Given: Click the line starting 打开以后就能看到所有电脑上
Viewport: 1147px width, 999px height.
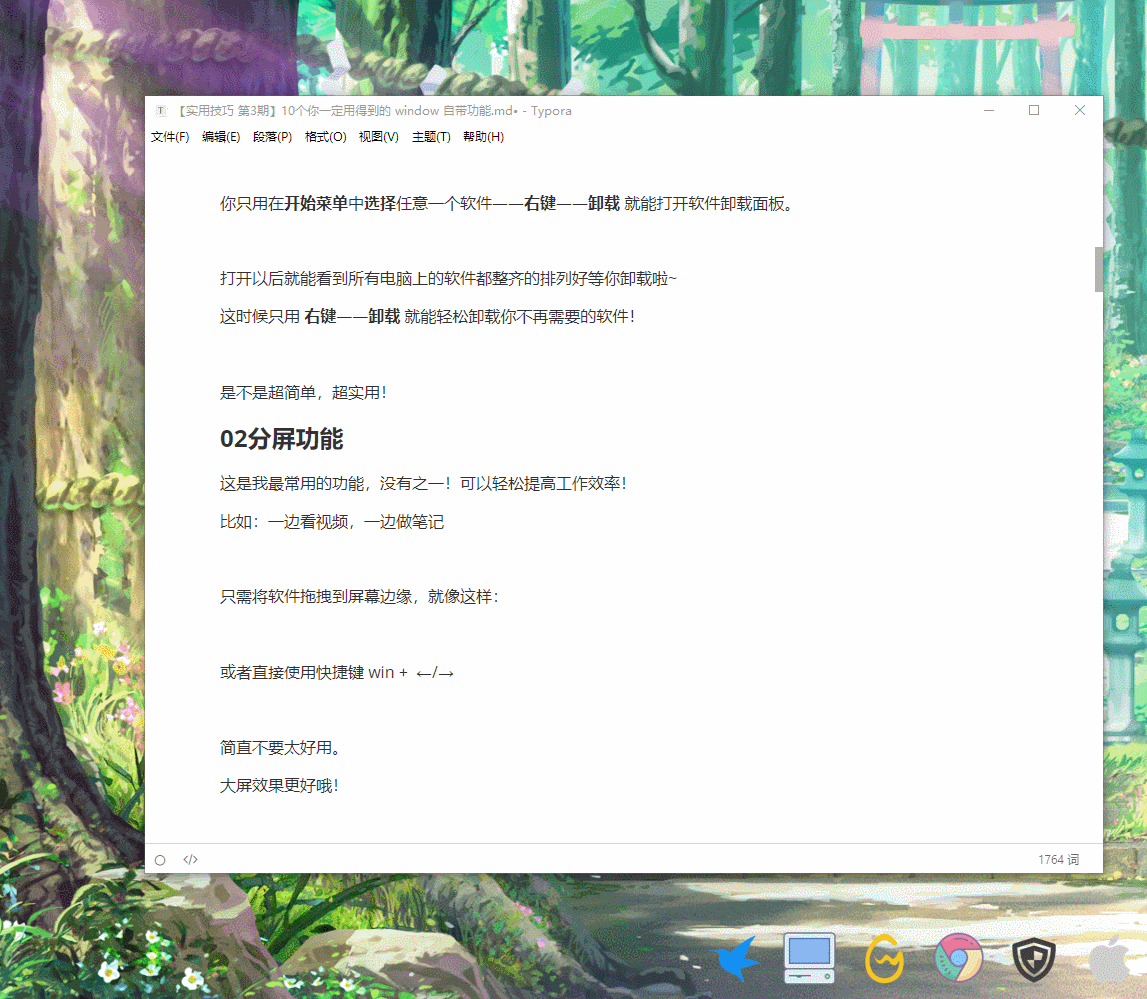Looking at the screenshot, I should pos(448,279).
